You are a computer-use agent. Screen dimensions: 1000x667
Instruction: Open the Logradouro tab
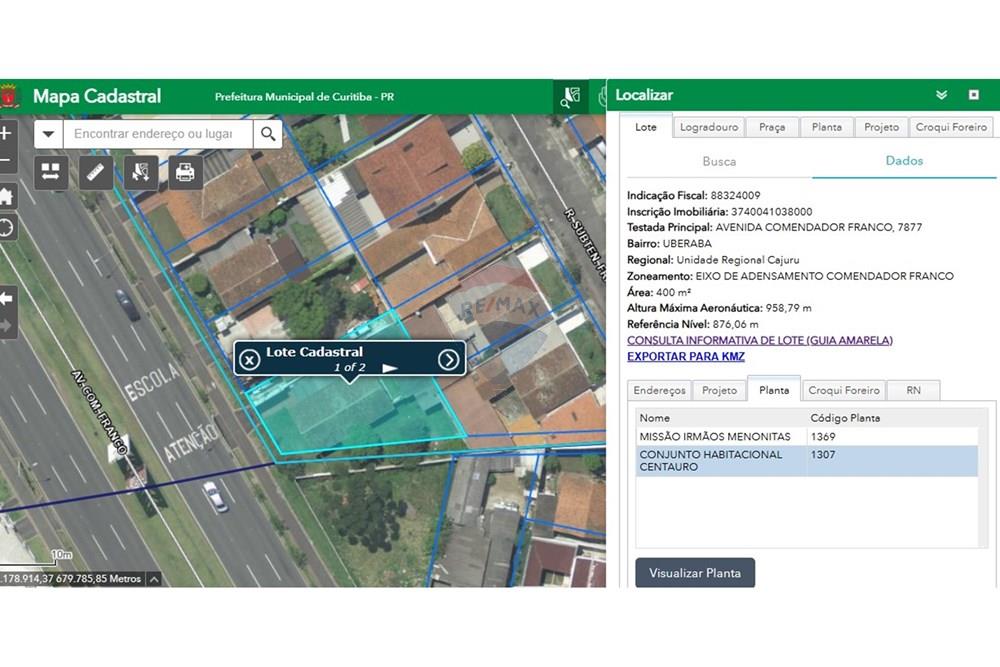pyautogui.click(x=709, y=127)
